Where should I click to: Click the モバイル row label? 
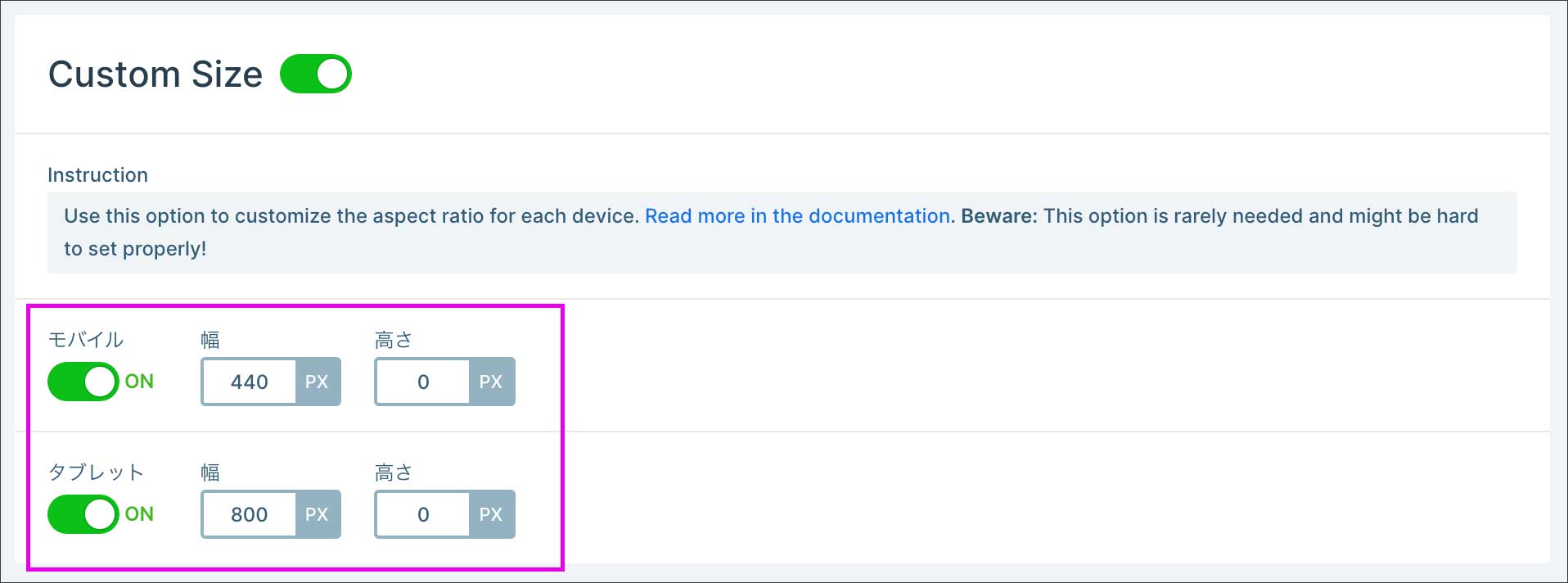click(x=86, y=340)
